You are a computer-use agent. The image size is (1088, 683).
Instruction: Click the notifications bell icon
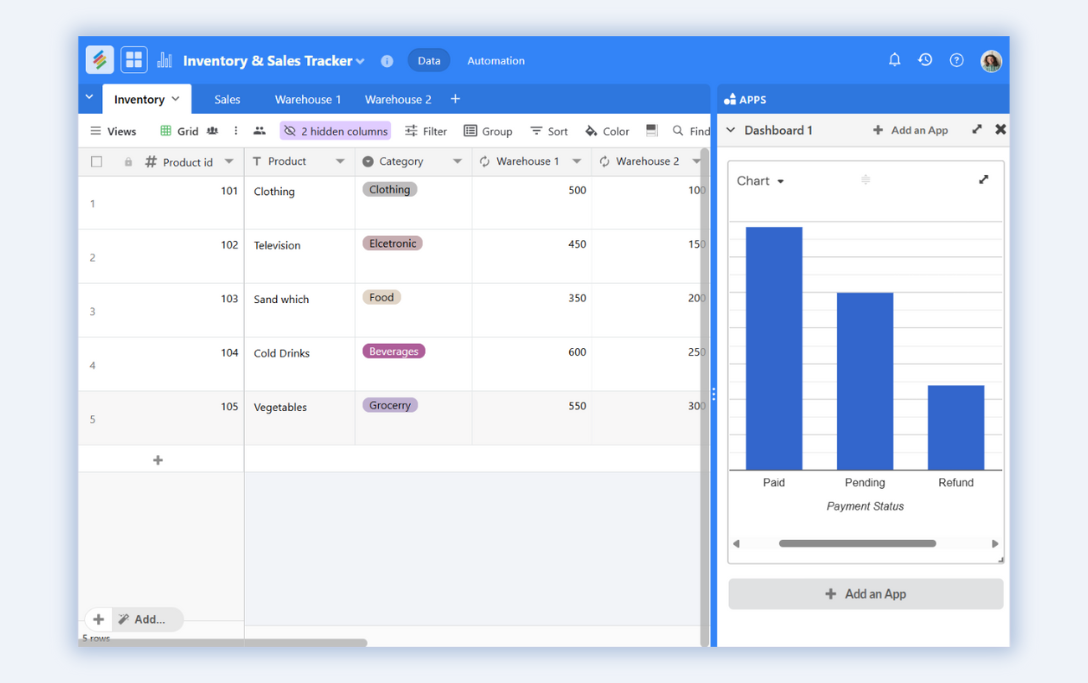[894, 60]
